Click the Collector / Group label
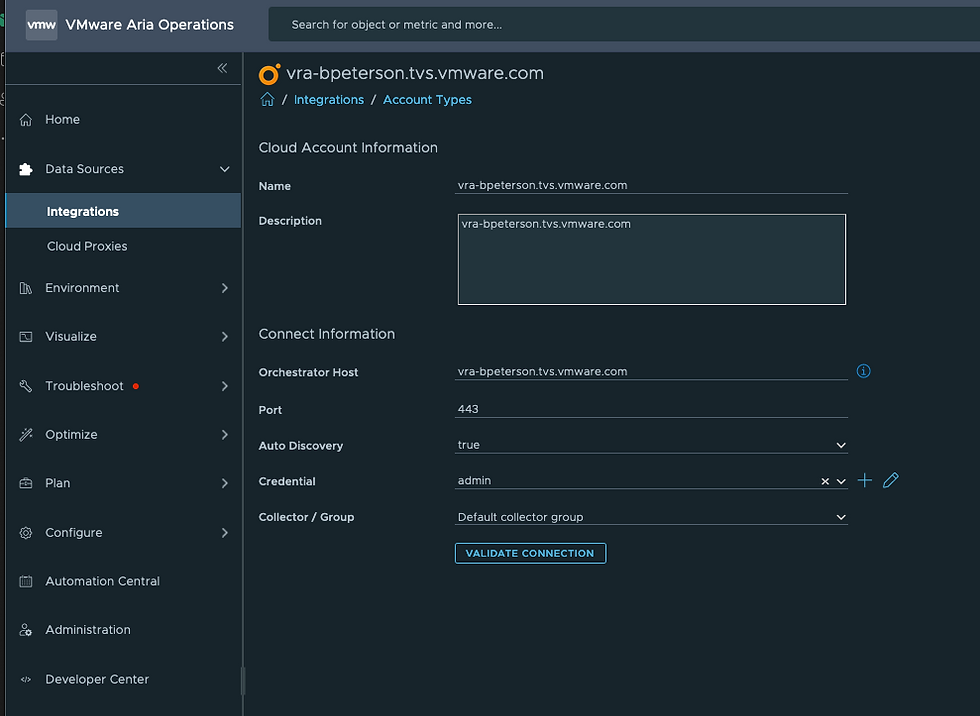 pos(306,517)
